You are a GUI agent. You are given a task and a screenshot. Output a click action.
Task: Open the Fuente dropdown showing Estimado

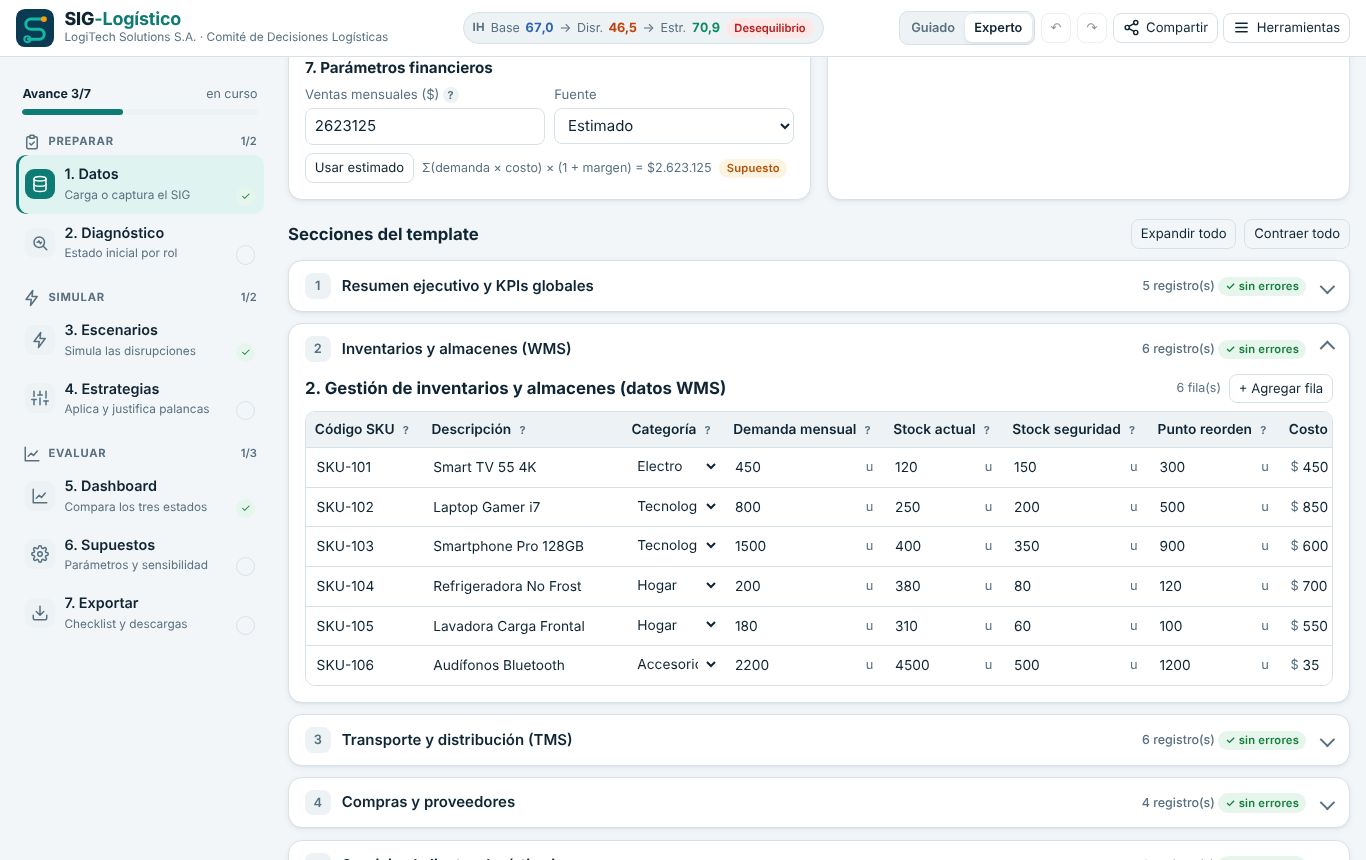pos(674,126)
